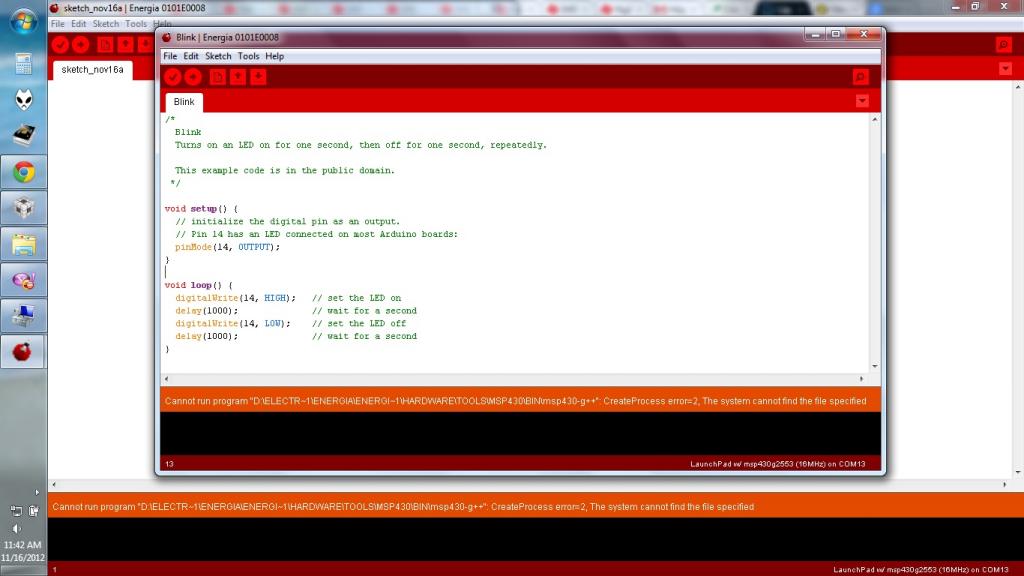Click left arrow of sketch_nov16a horizontal scrollbar
Viewport: 1024px width, 576px height.
click(54, 485)
